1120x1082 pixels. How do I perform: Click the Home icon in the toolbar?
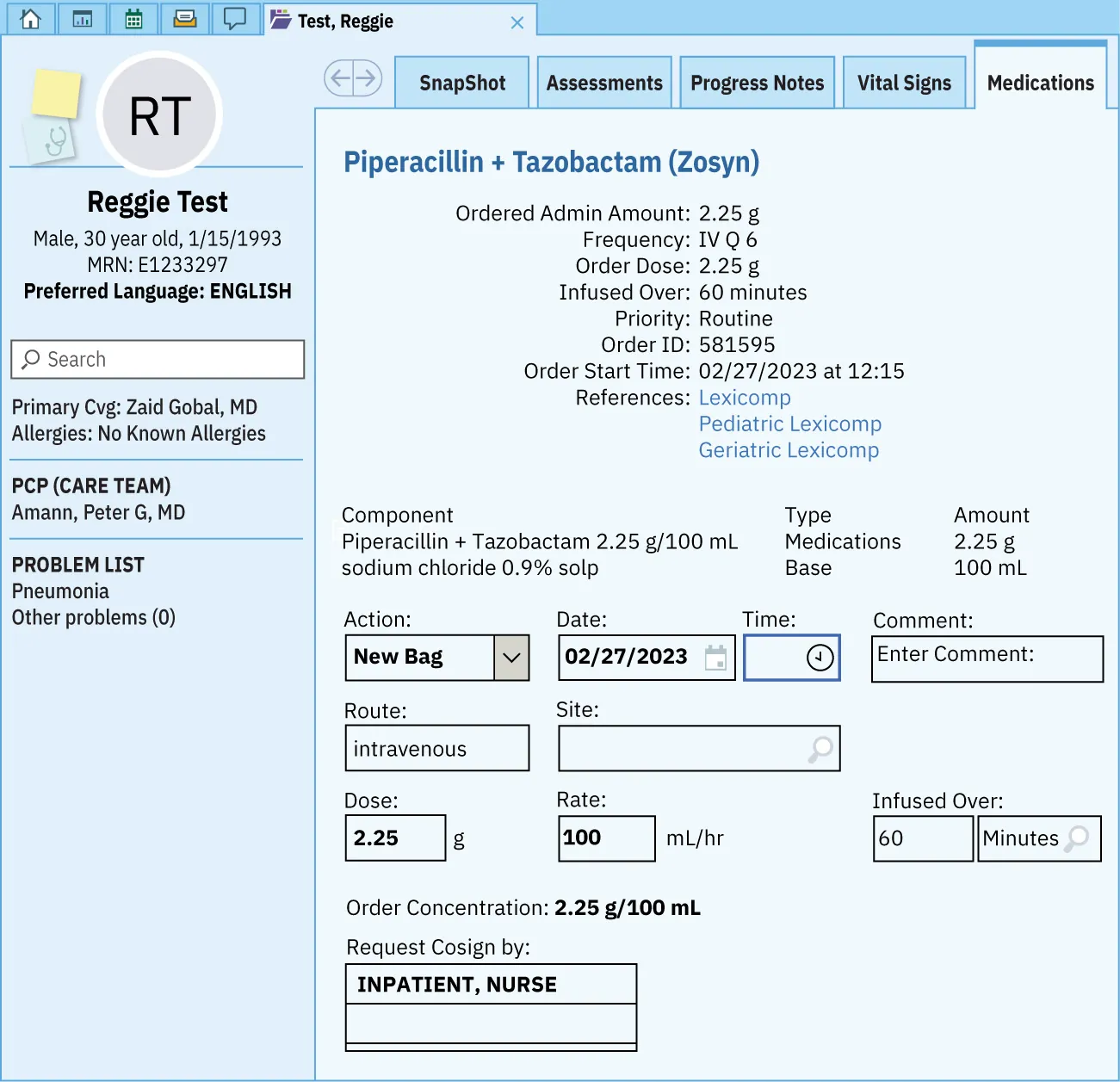point(30,18)
